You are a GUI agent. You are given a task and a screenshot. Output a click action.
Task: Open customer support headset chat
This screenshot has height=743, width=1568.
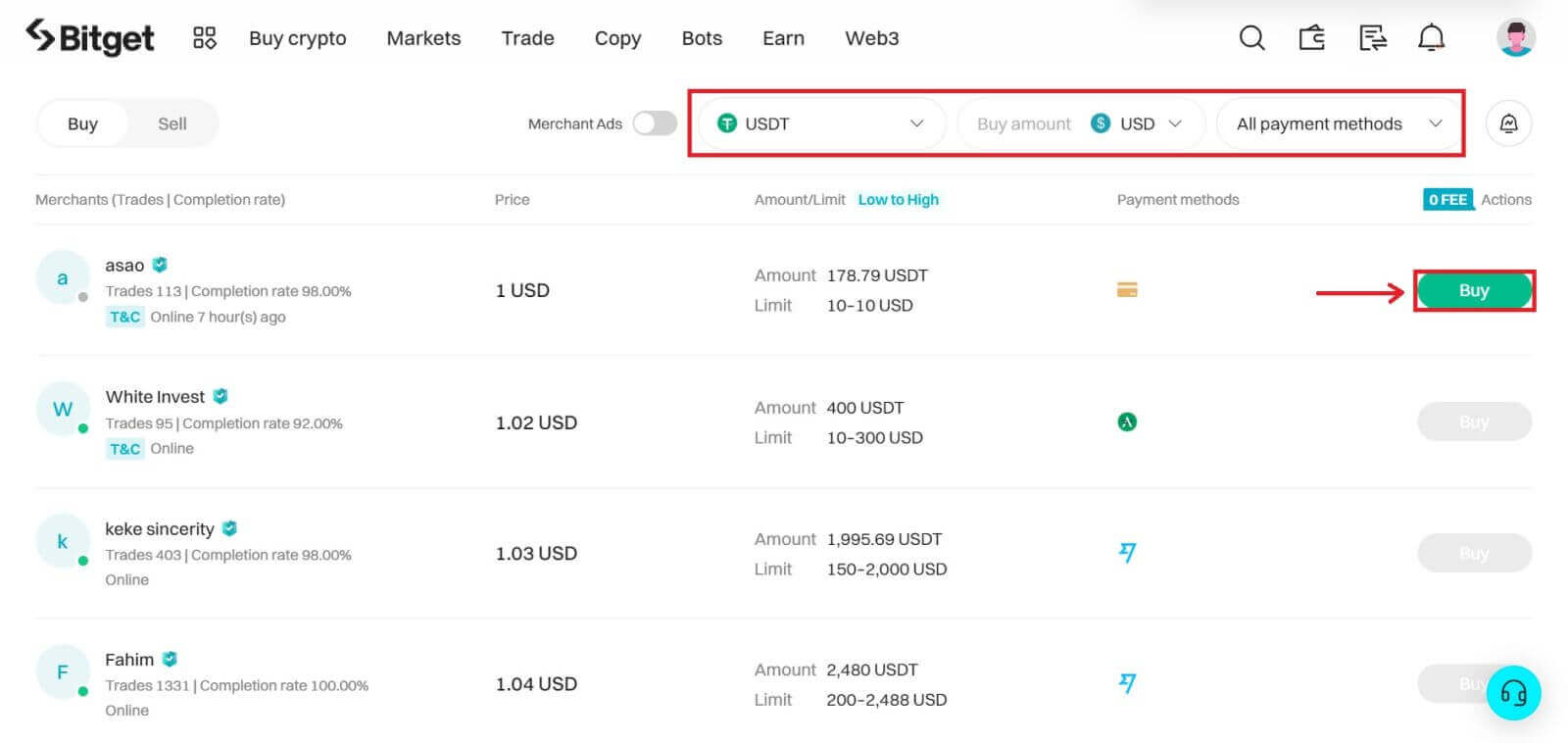pos(1513,693)
